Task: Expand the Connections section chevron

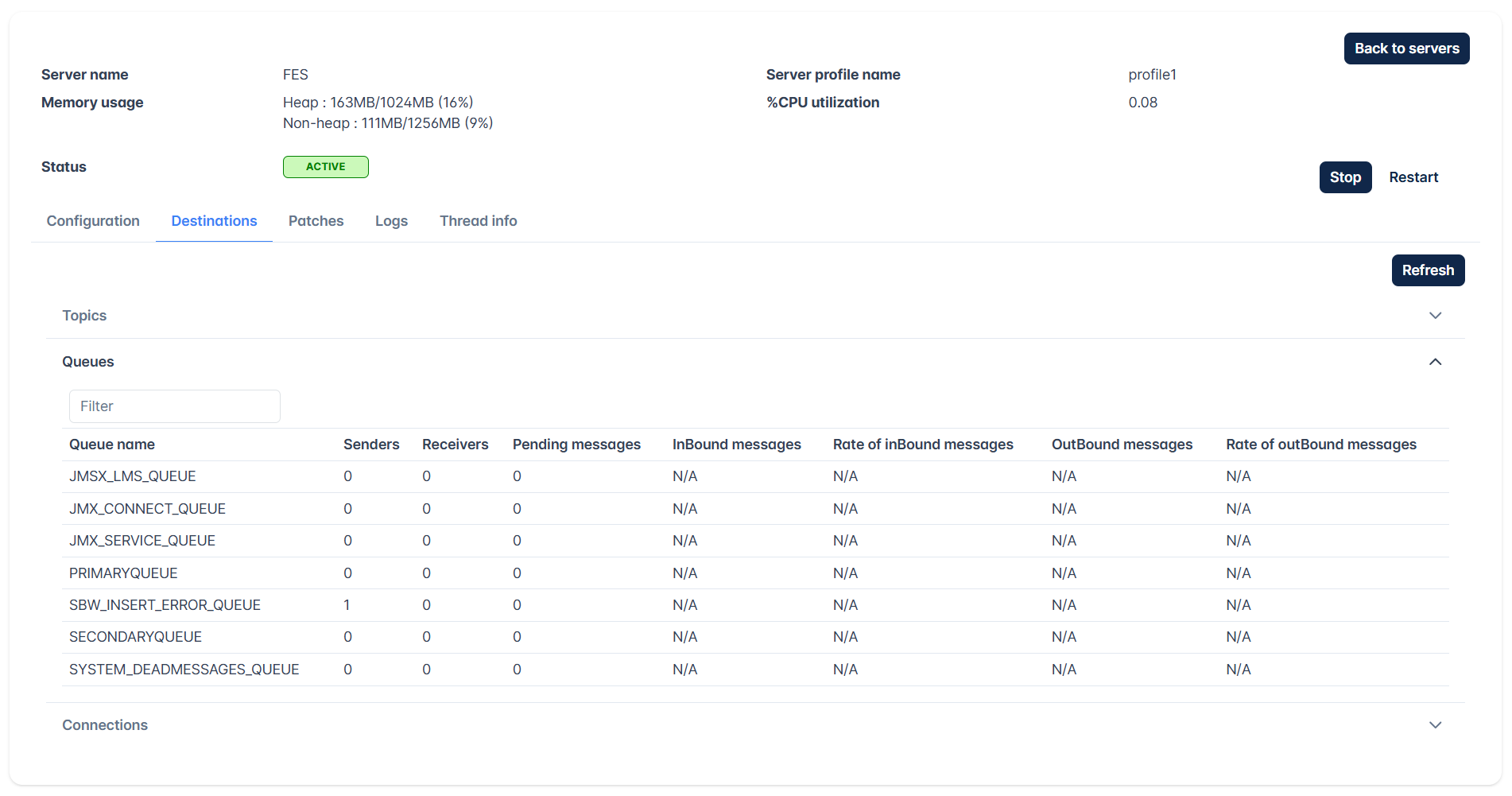Action: 1435,725
